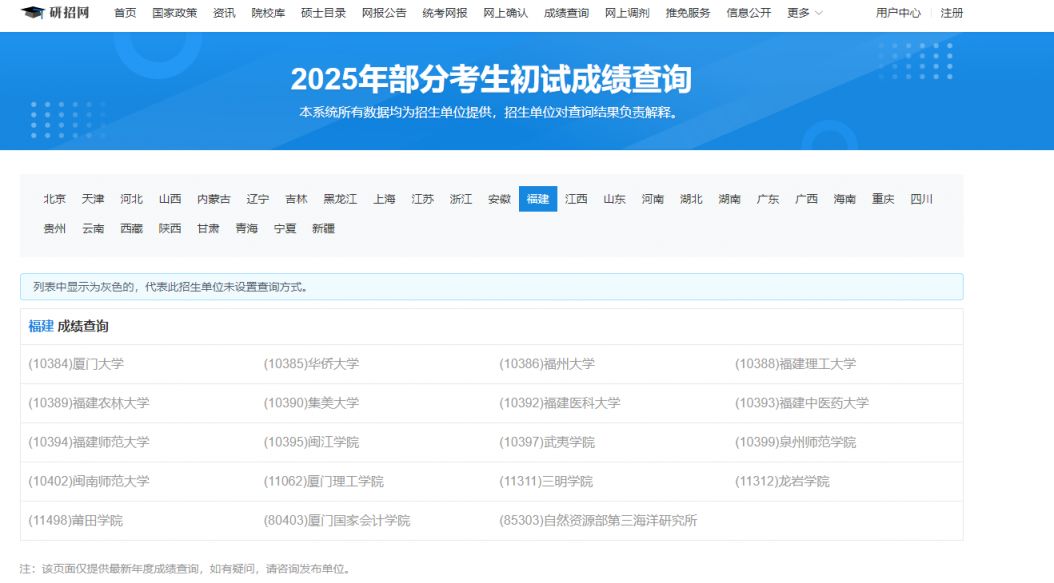Select the 陕西 province tab
This screenshot has width=1054, height=583.
click(169, 229)
